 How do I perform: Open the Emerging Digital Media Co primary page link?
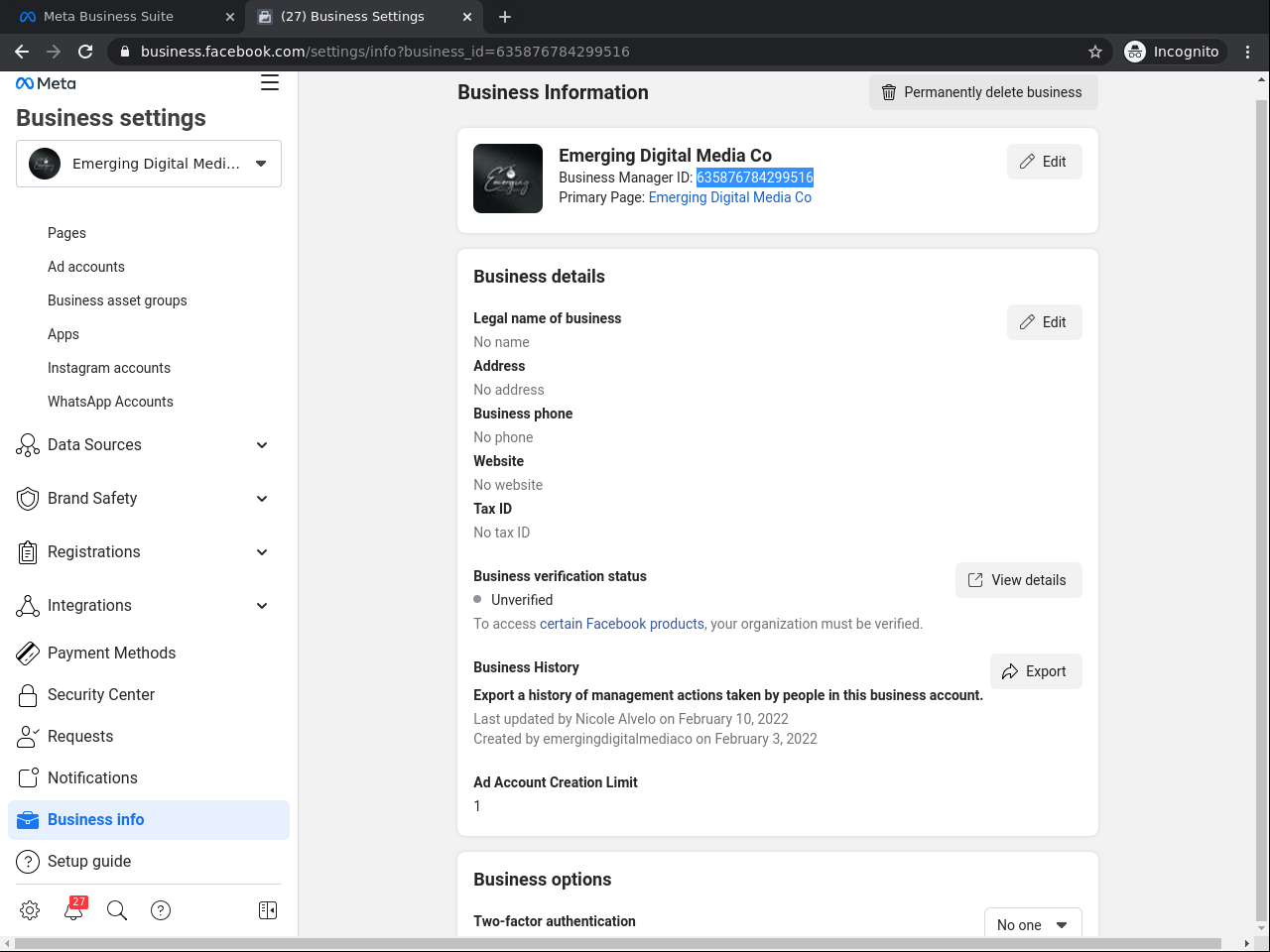(729, 197)
